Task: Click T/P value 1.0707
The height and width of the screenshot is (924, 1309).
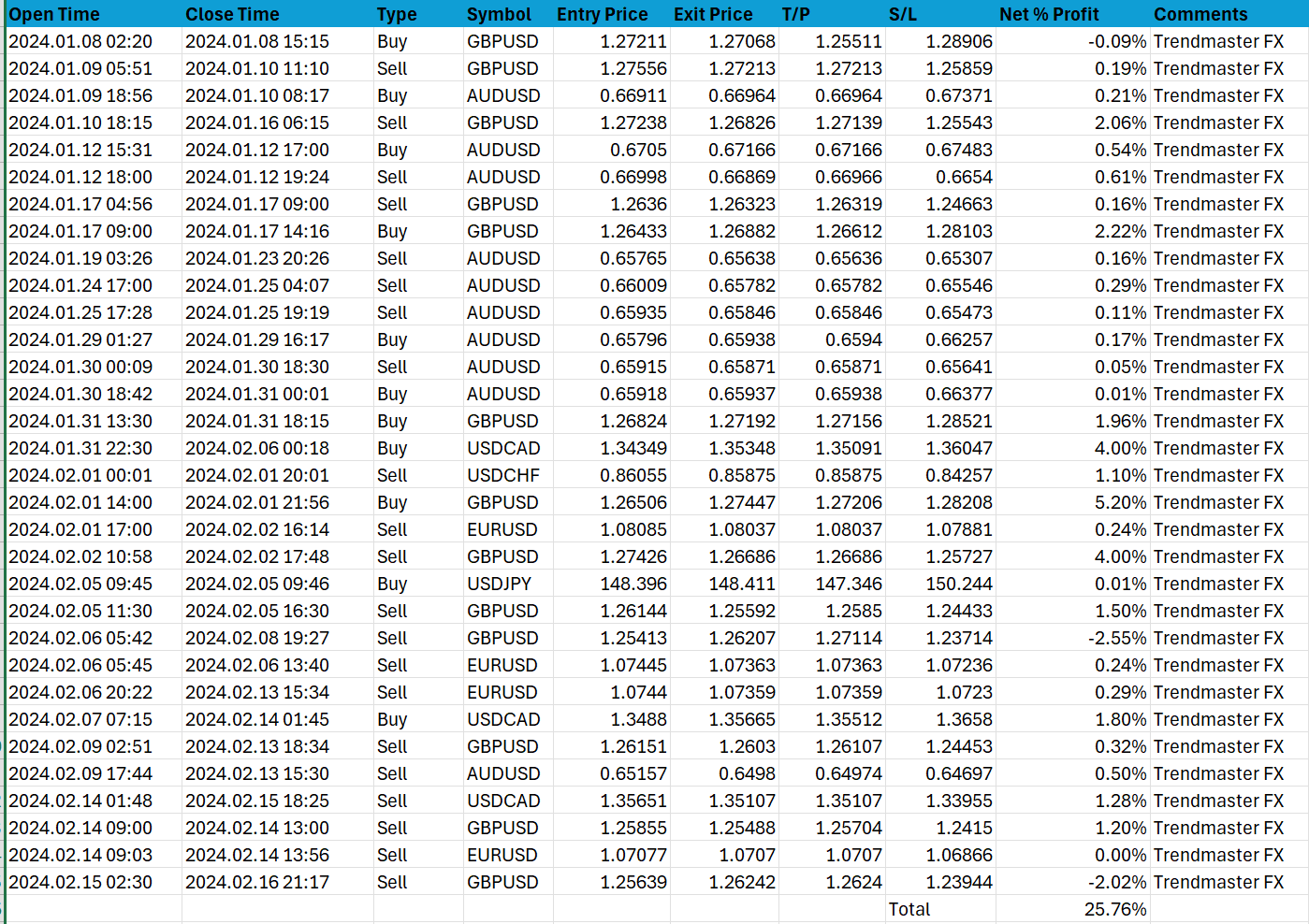Action: pos(832,855)
